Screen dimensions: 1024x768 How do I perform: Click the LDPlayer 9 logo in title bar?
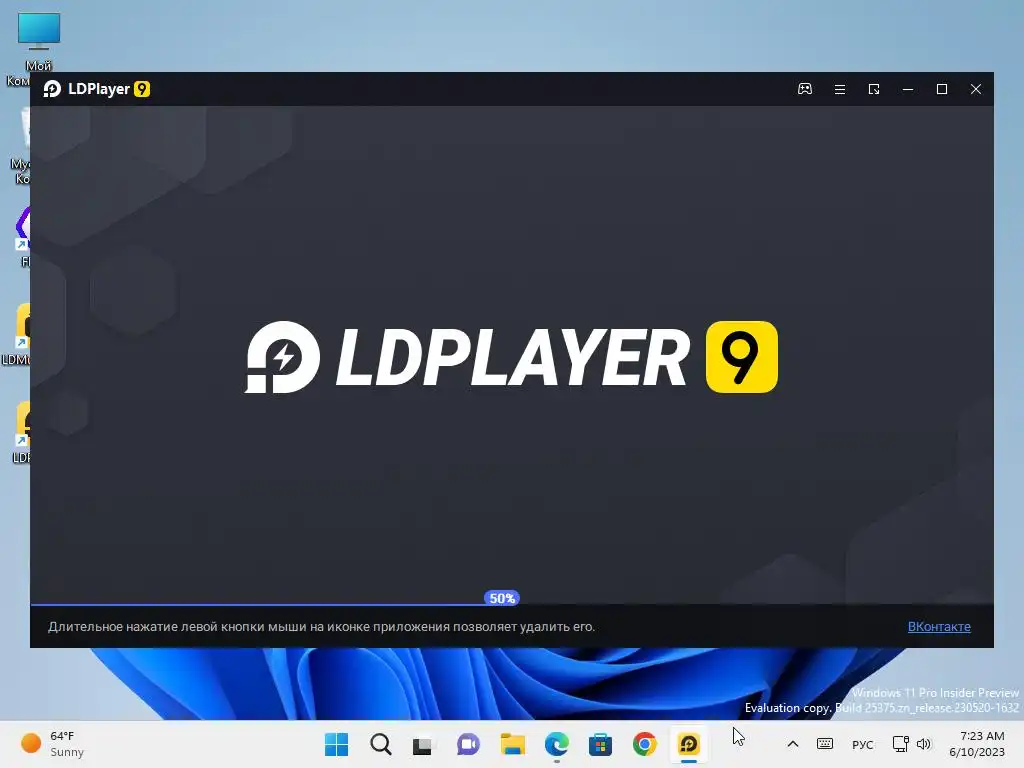click(x=97, y=89)
